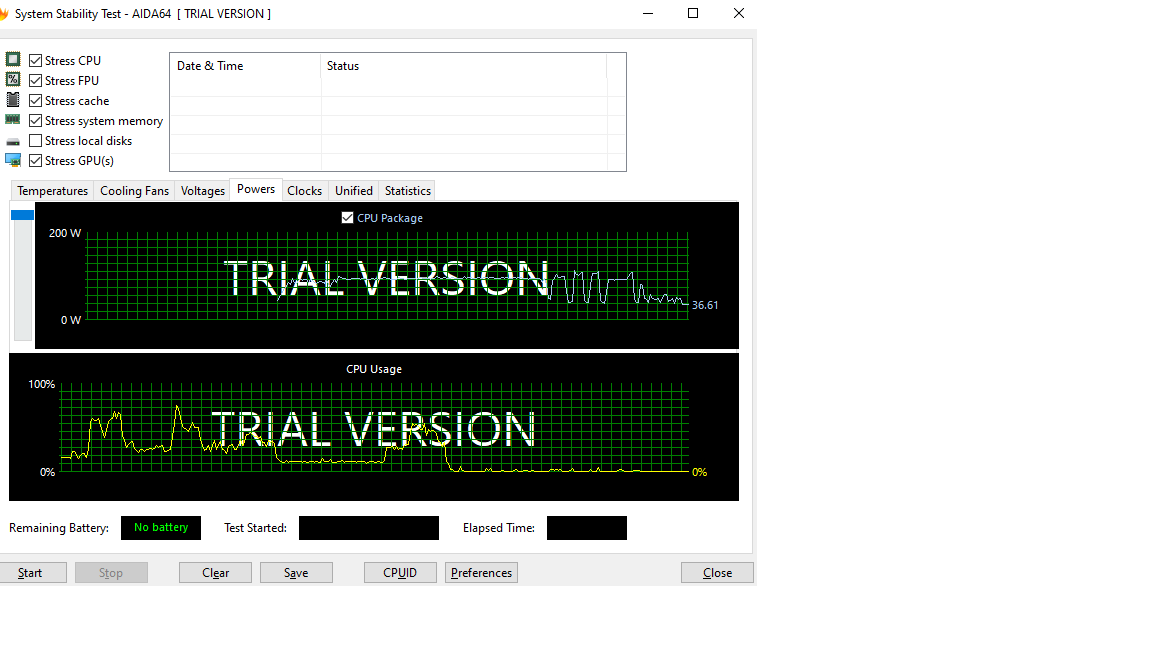The image size is (1152, 648).
Task: Open the CPUID panel
Action: coord(400,572)
